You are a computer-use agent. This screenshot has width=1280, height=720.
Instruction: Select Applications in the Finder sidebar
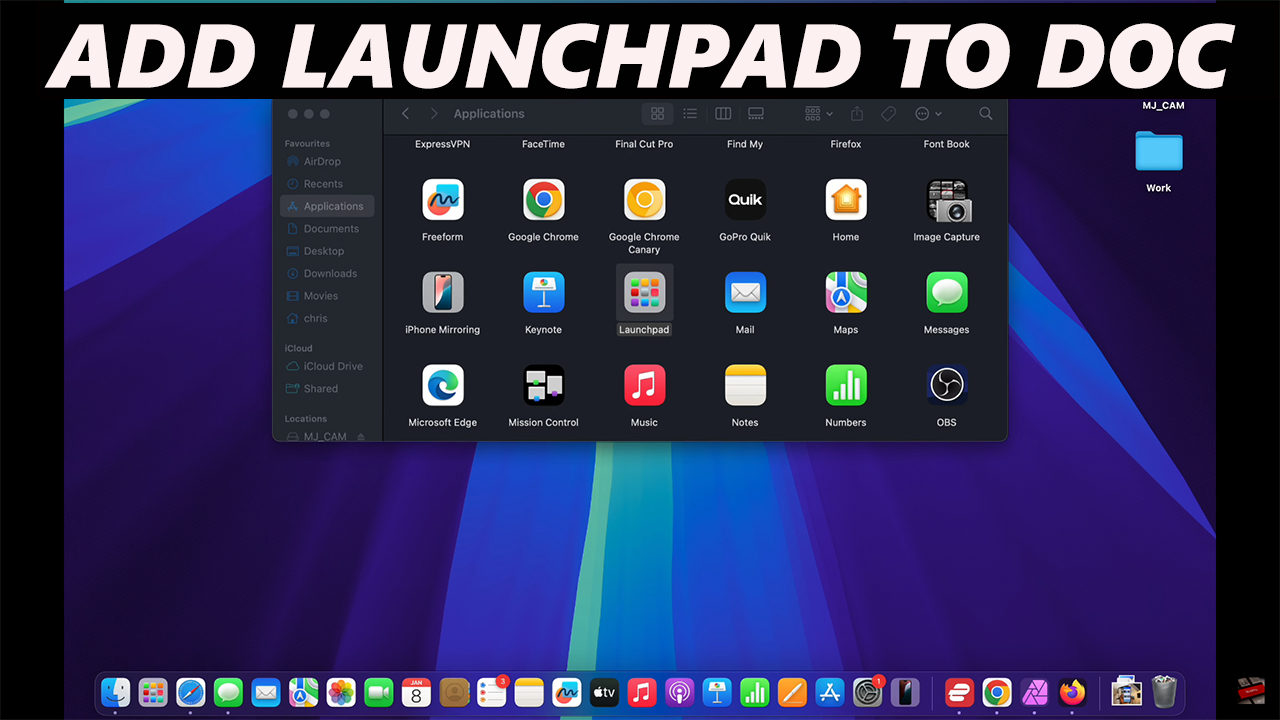[x=327, y=206]
